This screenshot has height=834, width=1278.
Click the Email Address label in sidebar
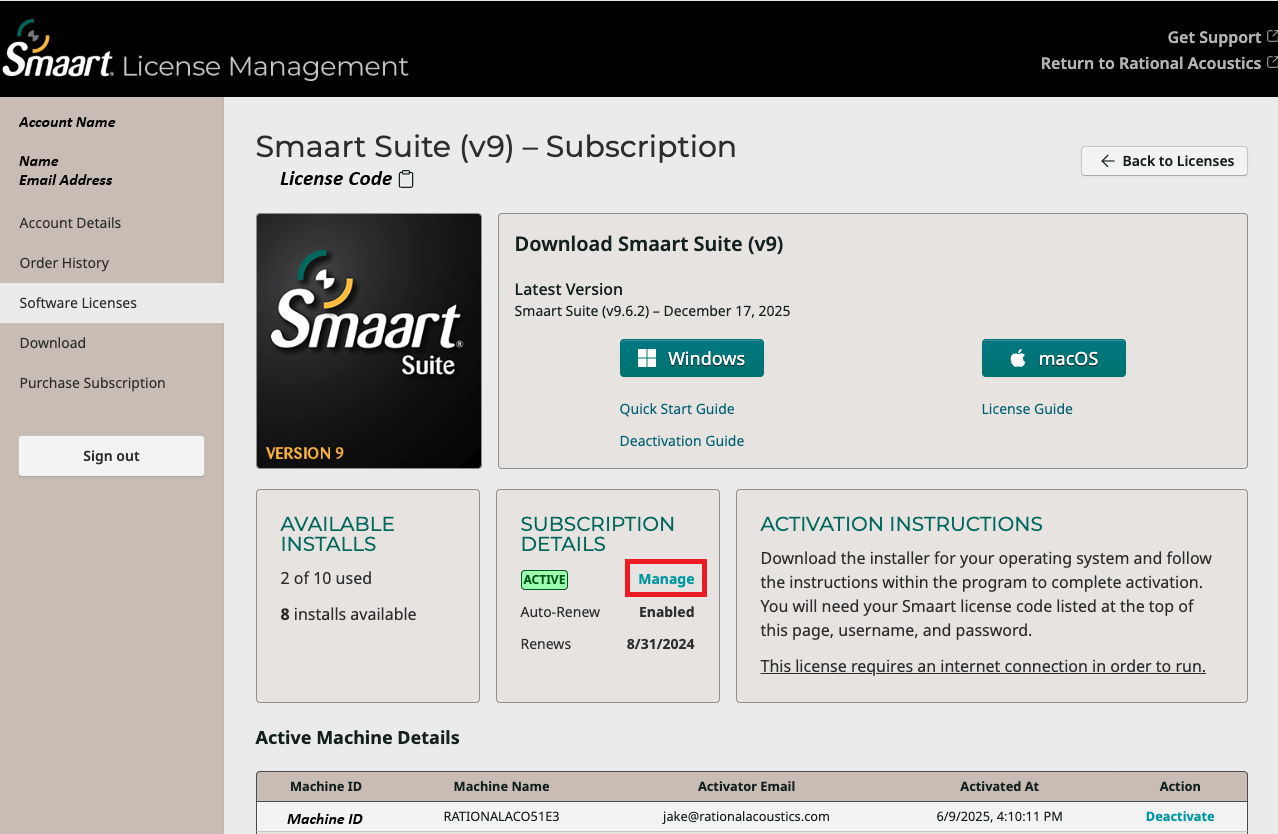pyautogui.click(x=65, y=180)
